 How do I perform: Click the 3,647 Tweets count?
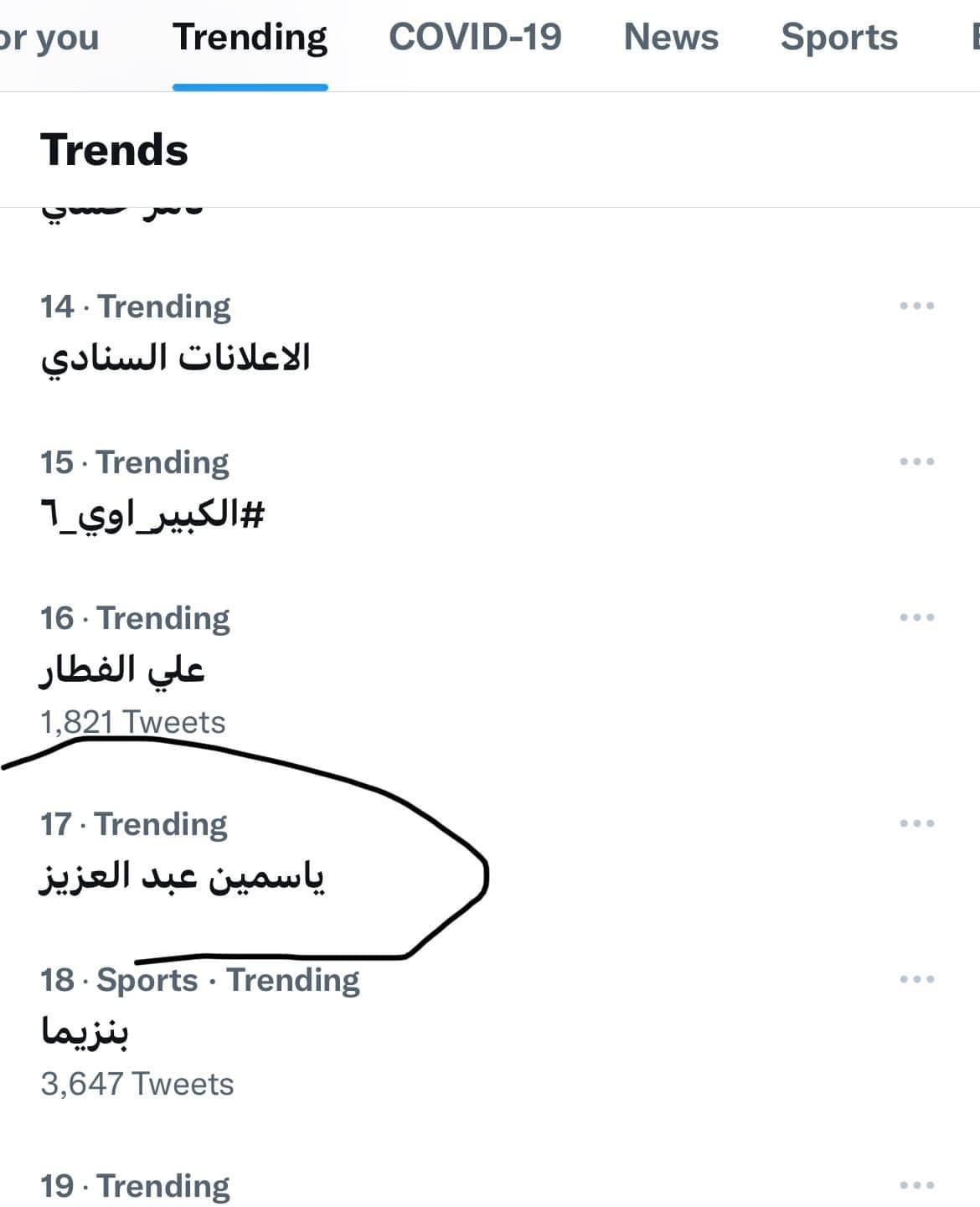(x=137, y=1084)
